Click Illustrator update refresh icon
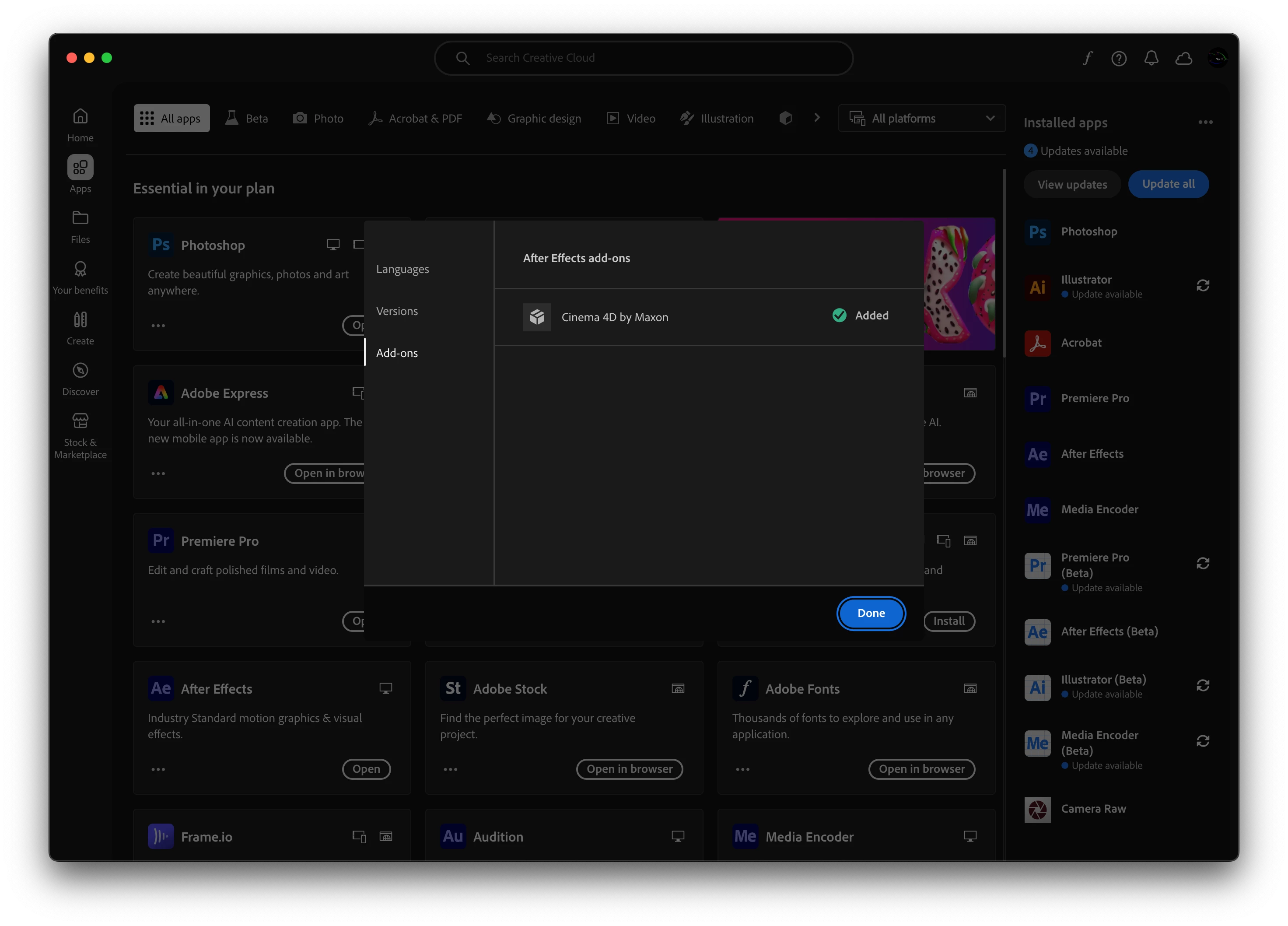The width and height of the screenshot is (1288, 926). coord(1203,285)
